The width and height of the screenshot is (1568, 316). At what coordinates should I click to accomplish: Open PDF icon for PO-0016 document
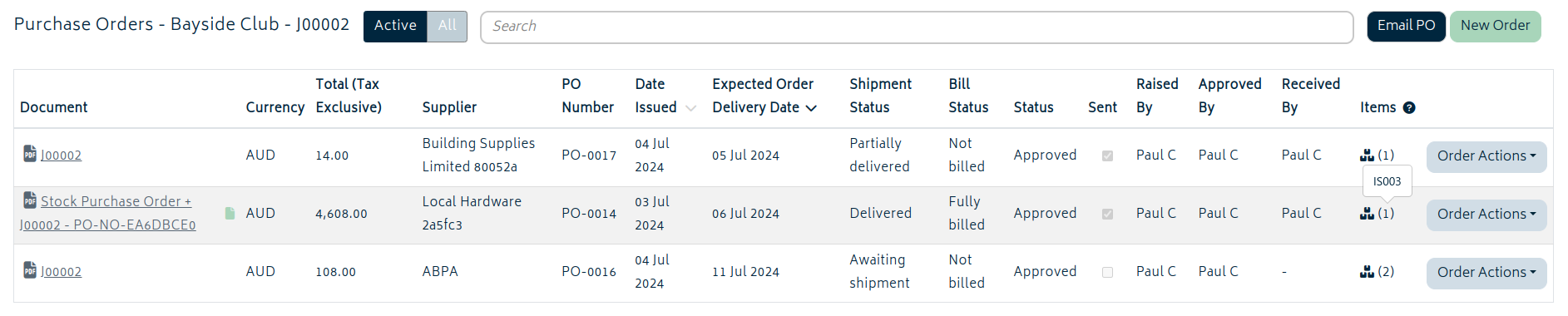[29, 270]
